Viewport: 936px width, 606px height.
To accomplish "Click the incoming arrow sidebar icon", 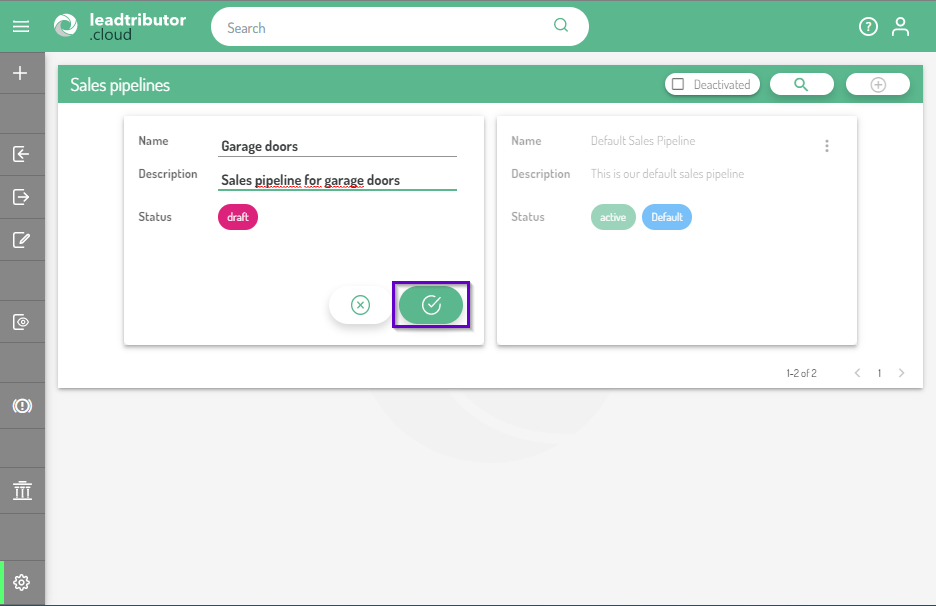I will [21, 154].
